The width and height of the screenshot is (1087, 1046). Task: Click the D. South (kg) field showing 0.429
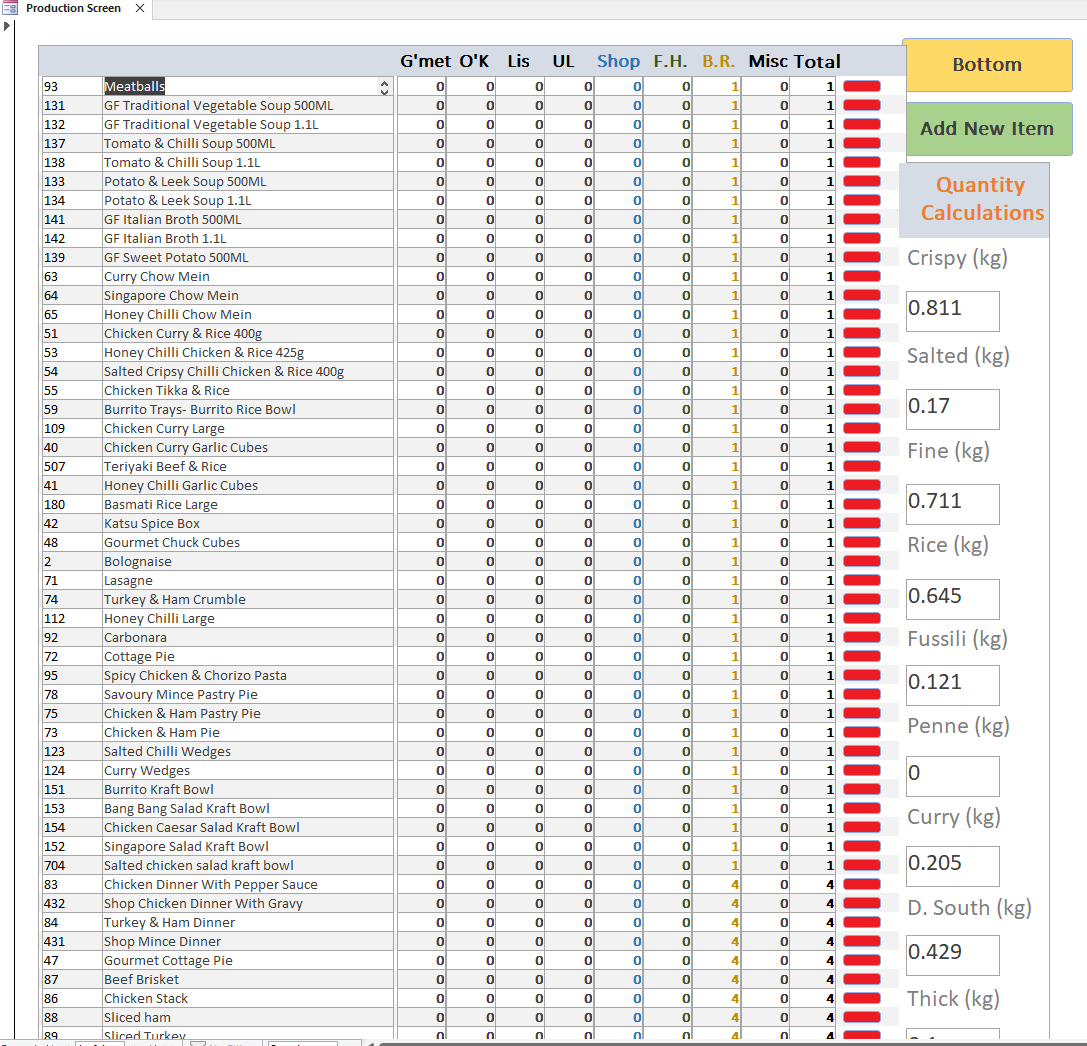(953, 955)
